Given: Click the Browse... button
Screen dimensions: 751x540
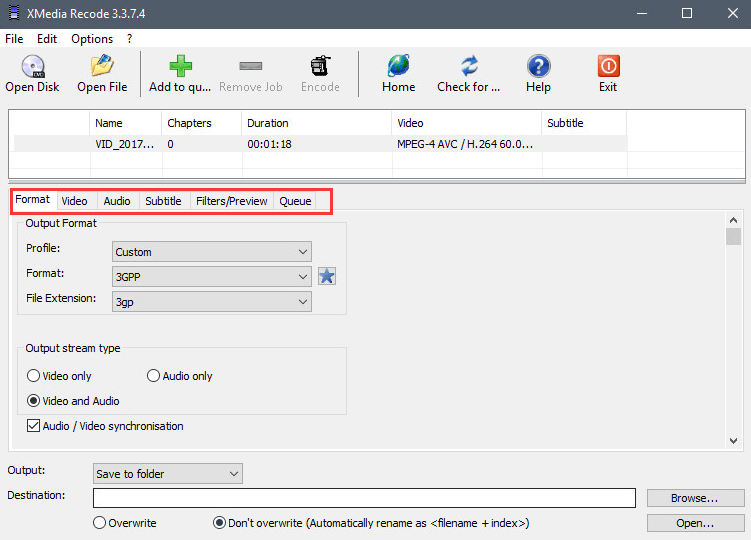Looking at the screenshot, I should click(x=695, y=498).
